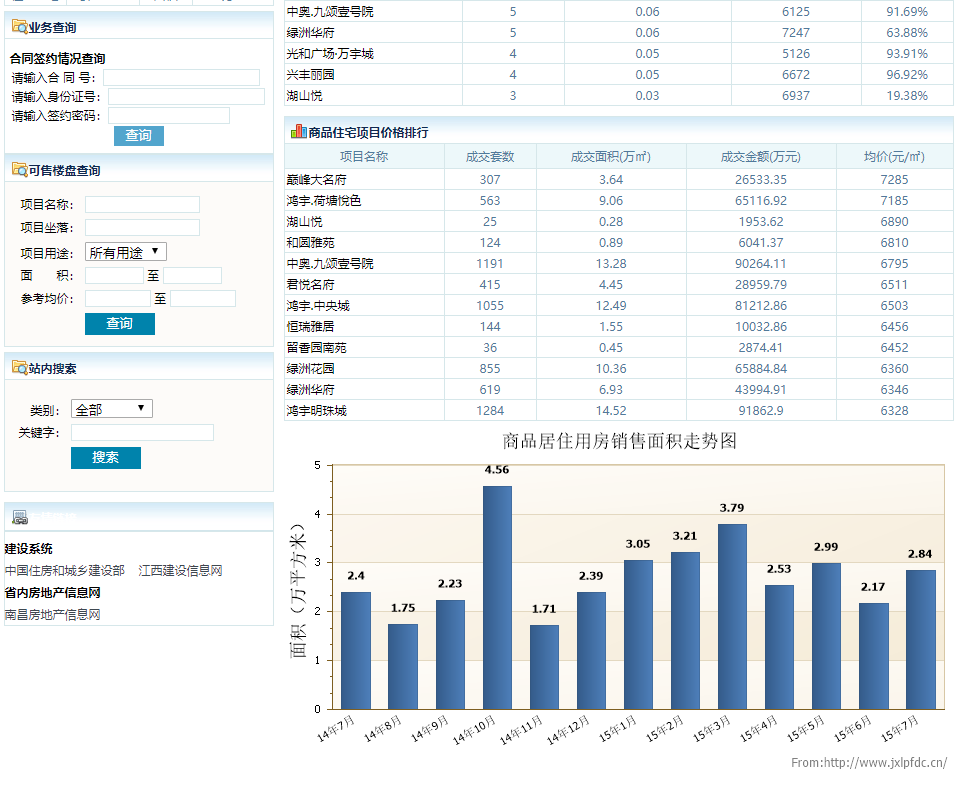Click the bar chart icon beside 商品住宅项目价格排行
This screenshot has width=956, height=798.
click(298, 131)
